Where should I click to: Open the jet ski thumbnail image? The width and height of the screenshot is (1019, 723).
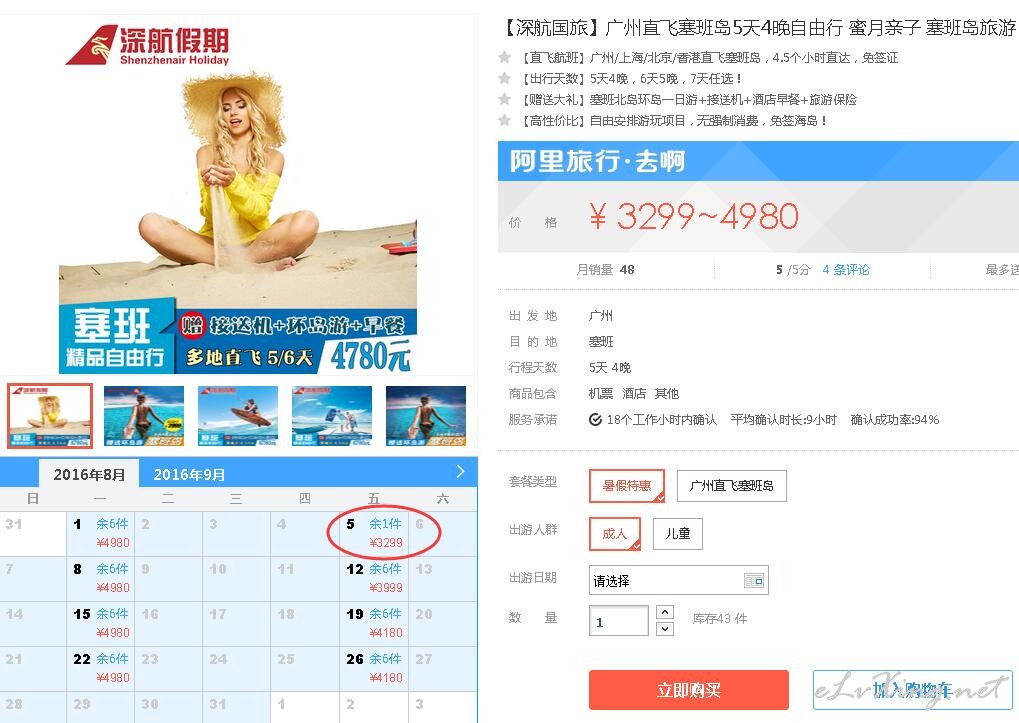pyautogui.click(x=238, y=415)
